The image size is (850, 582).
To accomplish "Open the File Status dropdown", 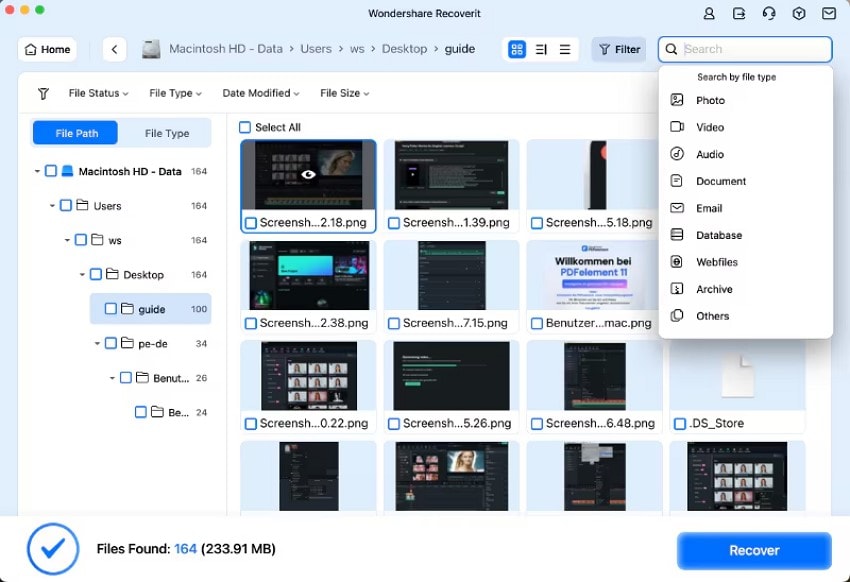I will click(99, 93).
